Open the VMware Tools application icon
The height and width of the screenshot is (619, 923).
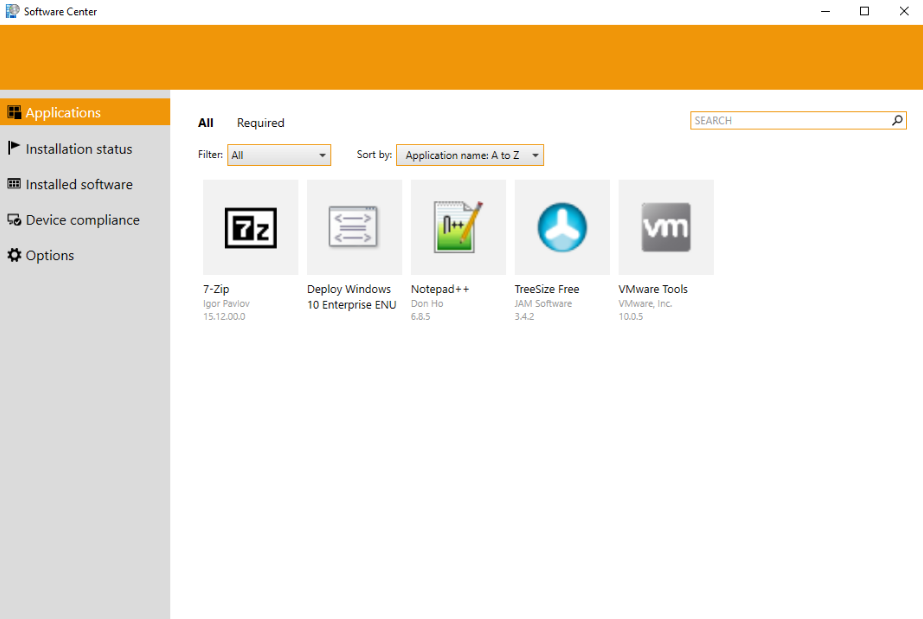[666, 227]
